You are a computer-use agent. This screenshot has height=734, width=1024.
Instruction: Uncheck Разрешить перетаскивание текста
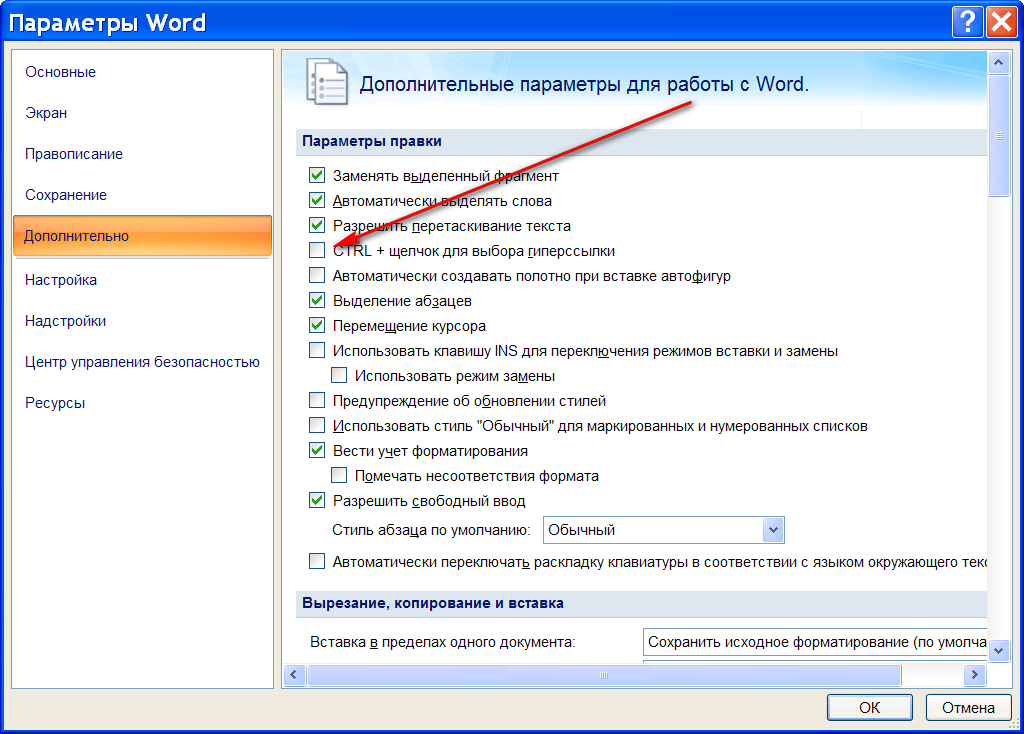[x=315, y=225]
